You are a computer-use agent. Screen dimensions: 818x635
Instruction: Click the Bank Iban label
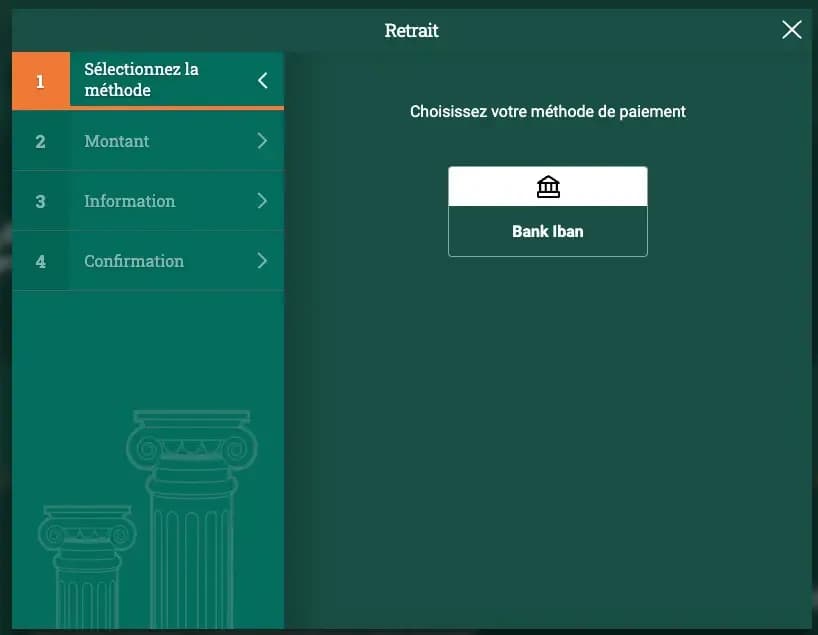pyautogui.click(x=548, y=231)
